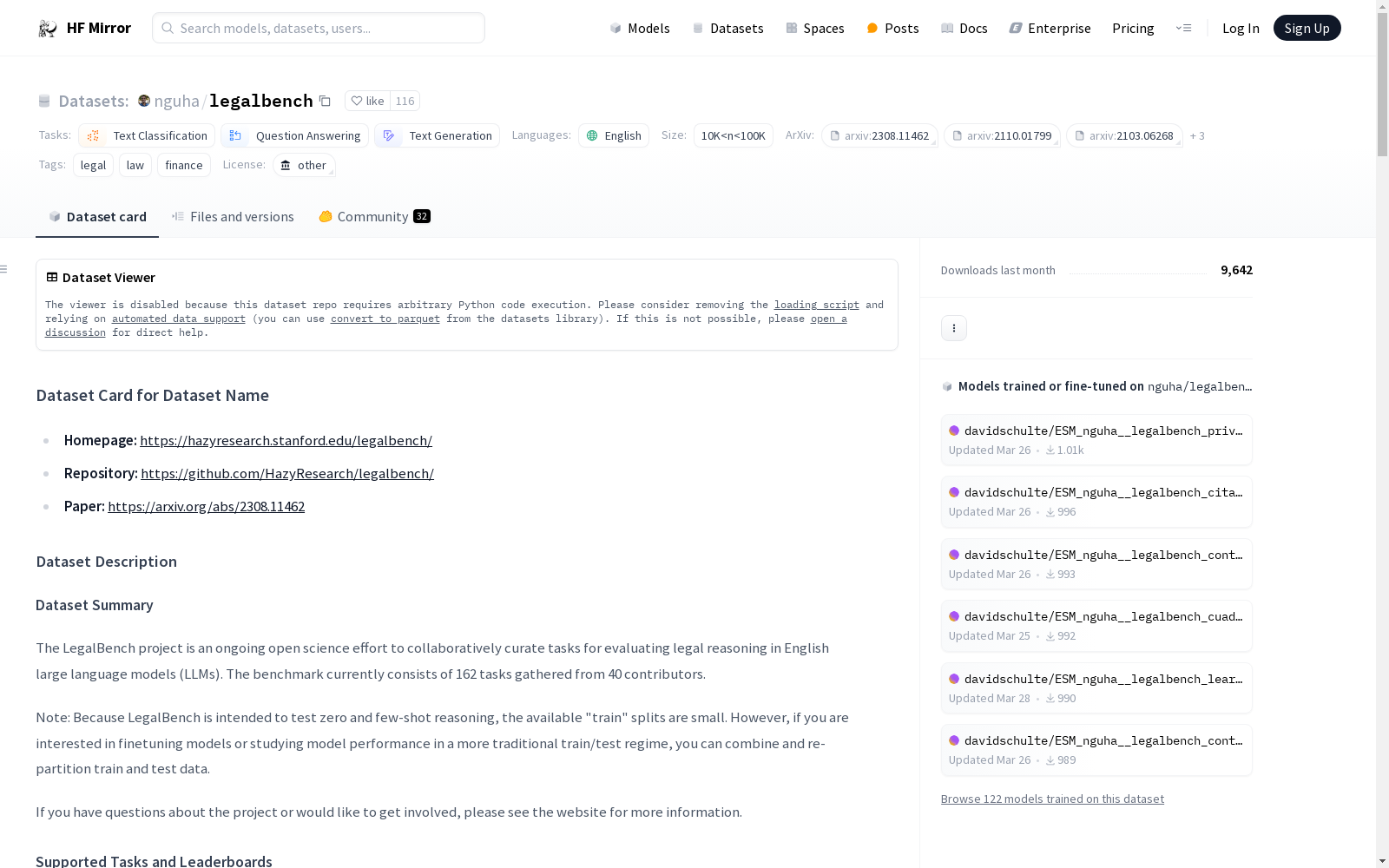Open the Pricing page

[x=1133, y=28]
